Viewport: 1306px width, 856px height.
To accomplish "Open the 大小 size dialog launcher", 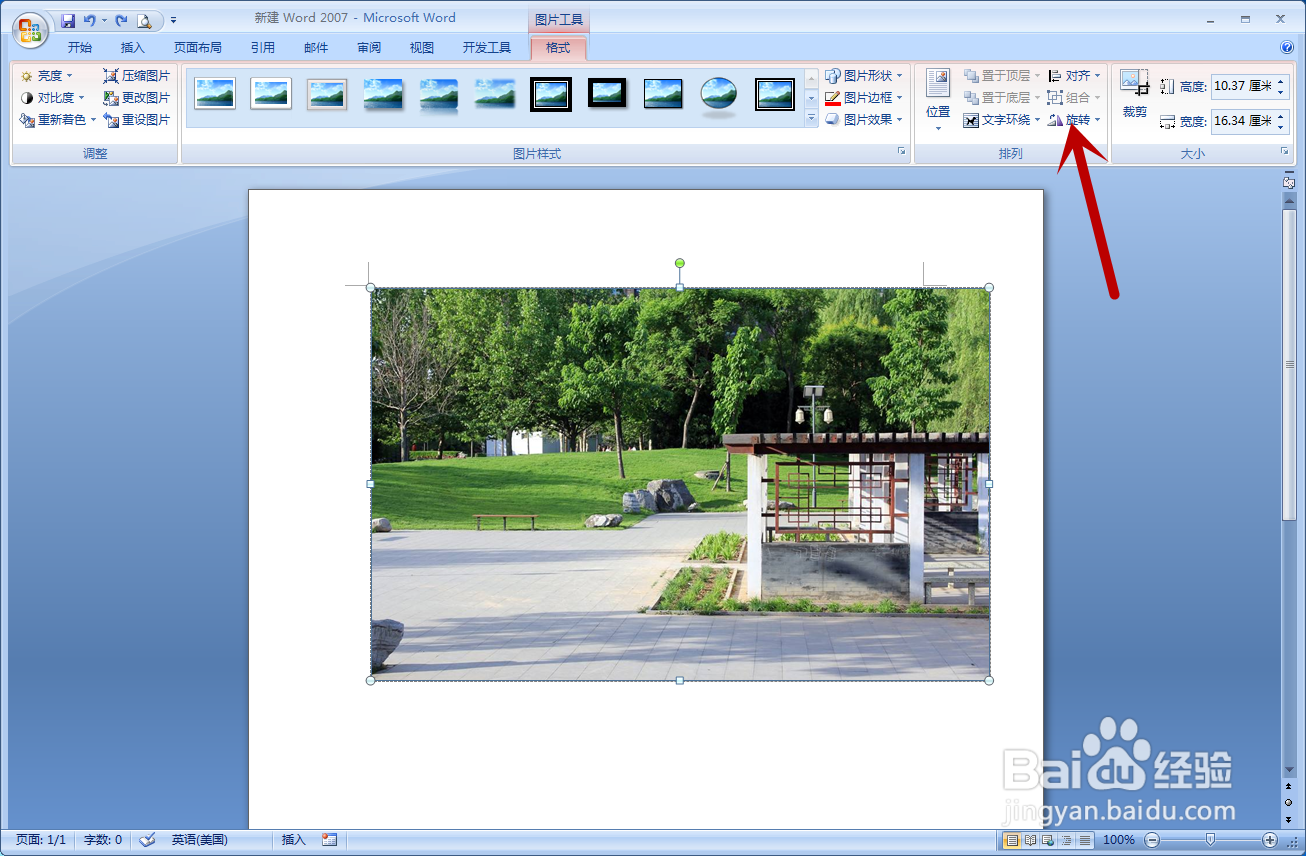I will 1285,152.
